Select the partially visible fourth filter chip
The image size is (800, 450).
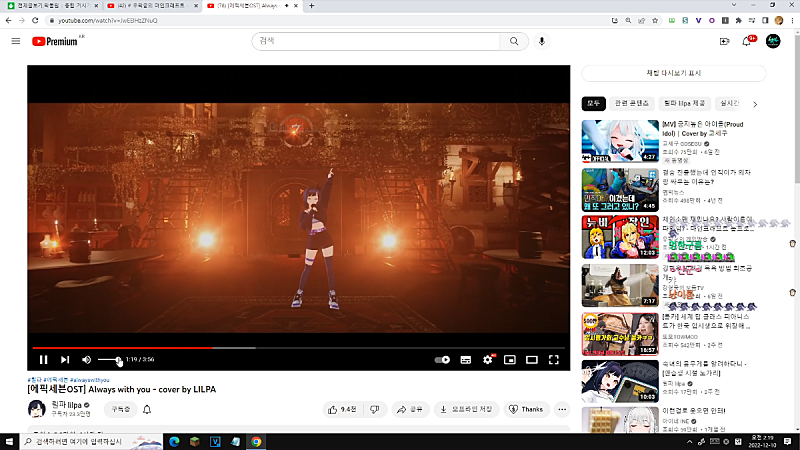729,104
